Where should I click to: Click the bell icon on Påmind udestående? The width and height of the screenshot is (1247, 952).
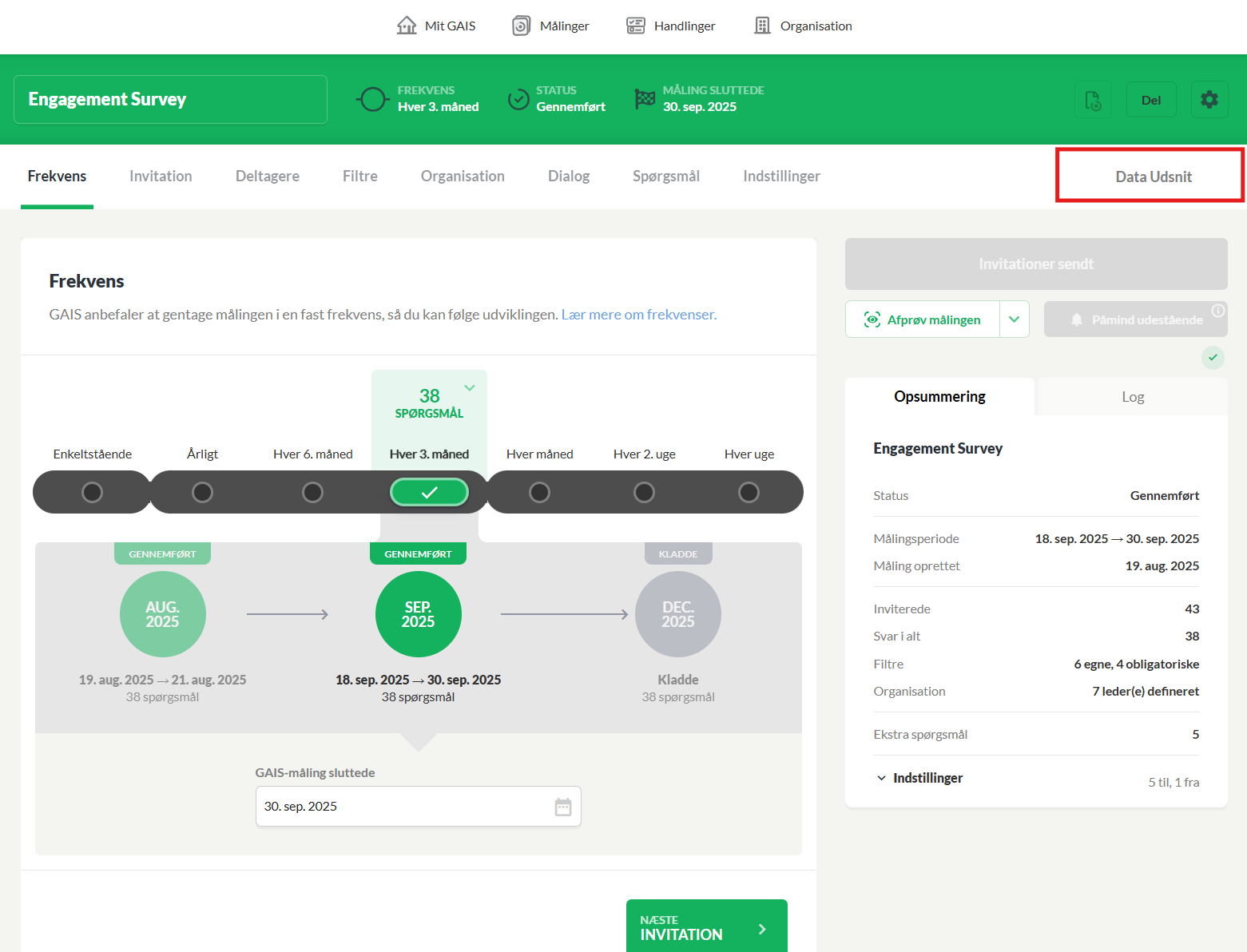(1077, 319)
